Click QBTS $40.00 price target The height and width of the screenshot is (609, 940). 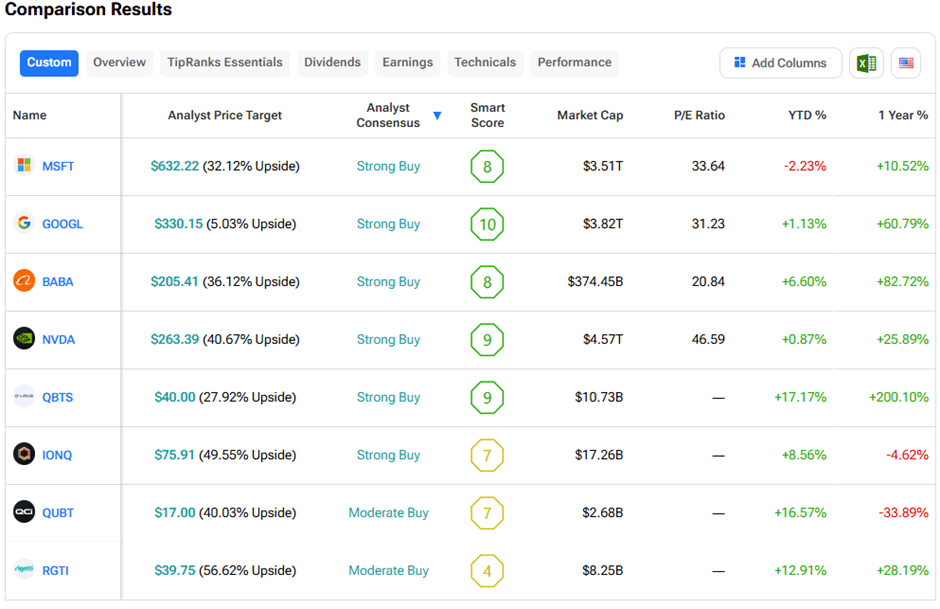pyautogui.click(x=175, y=397)
